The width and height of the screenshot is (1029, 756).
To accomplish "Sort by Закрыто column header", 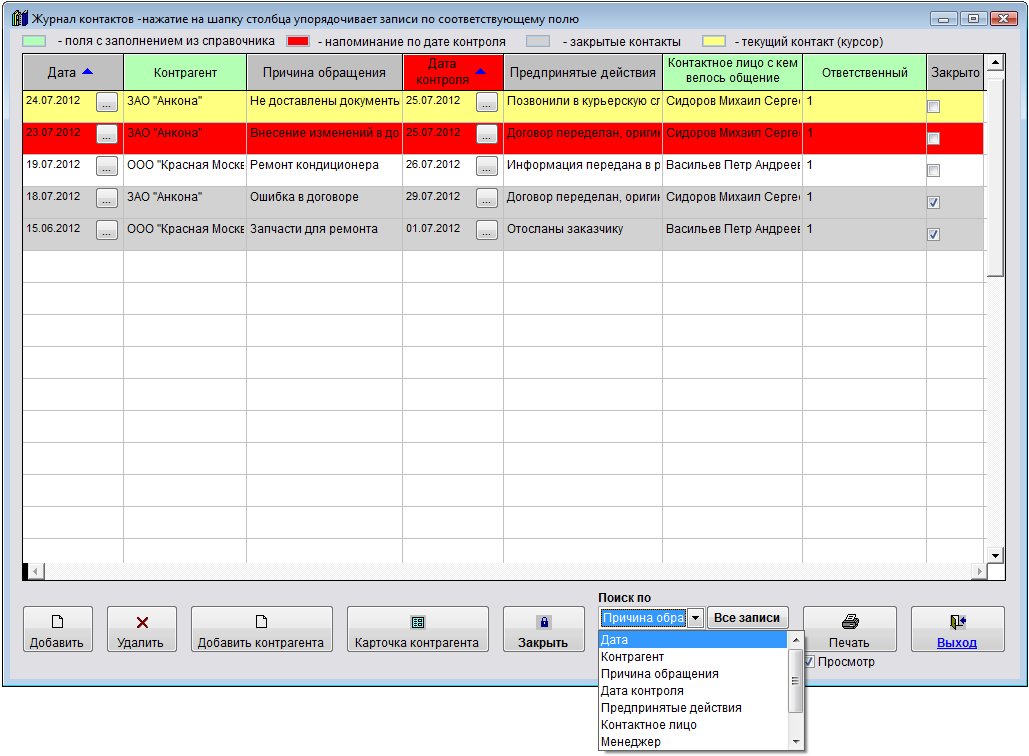I will [x=955, y=72].
